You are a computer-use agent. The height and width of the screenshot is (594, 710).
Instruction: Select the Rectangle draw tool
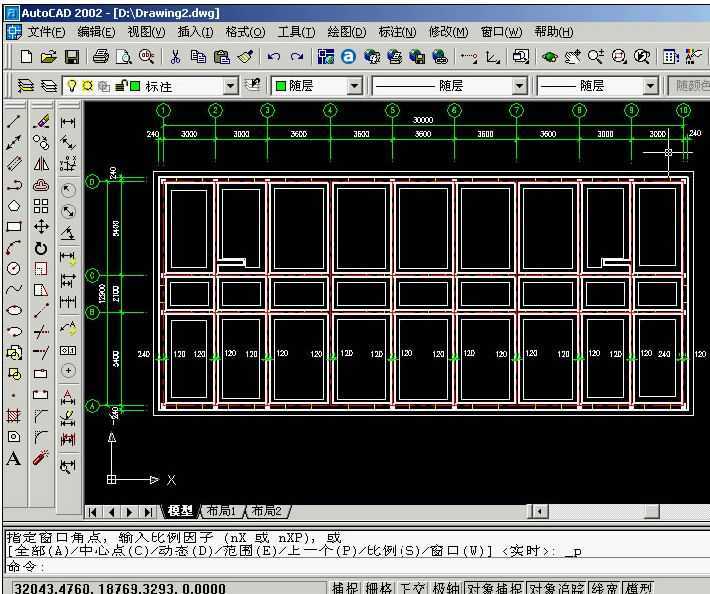pos(14,227)
